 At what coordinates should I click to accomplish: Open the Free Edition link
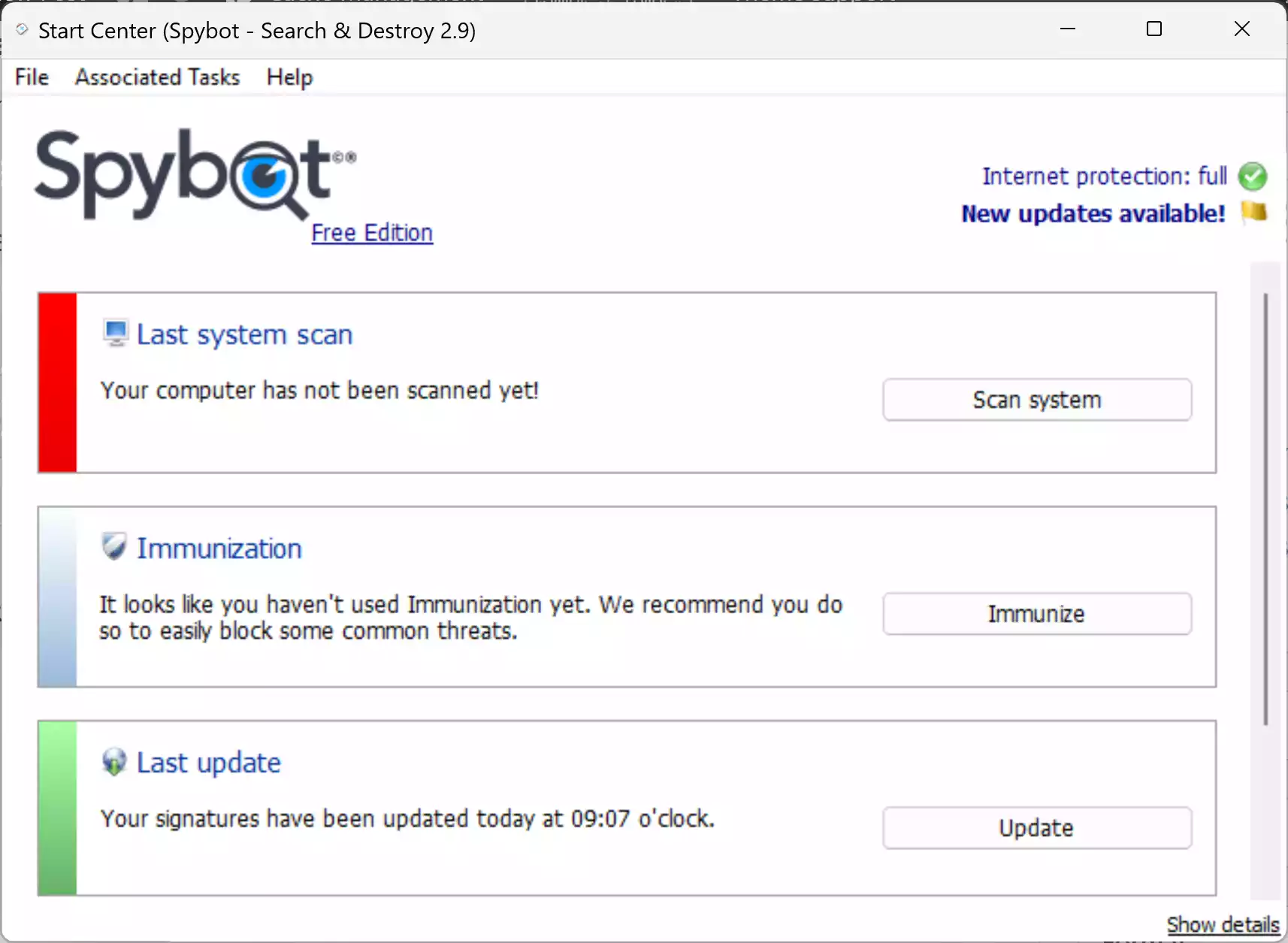click(372, 233)
